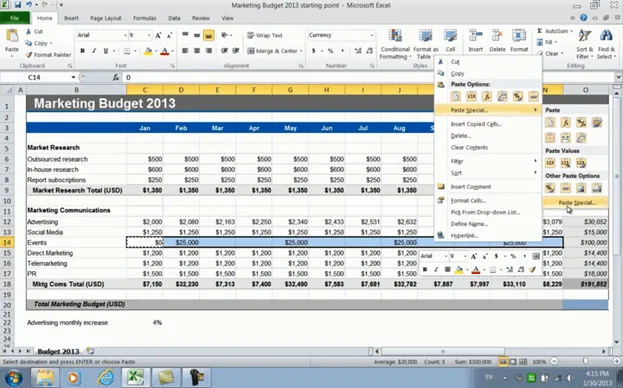Click the Increase Indent icon
Viewport: 623px width, 388px height.
(x=236, y=51)
